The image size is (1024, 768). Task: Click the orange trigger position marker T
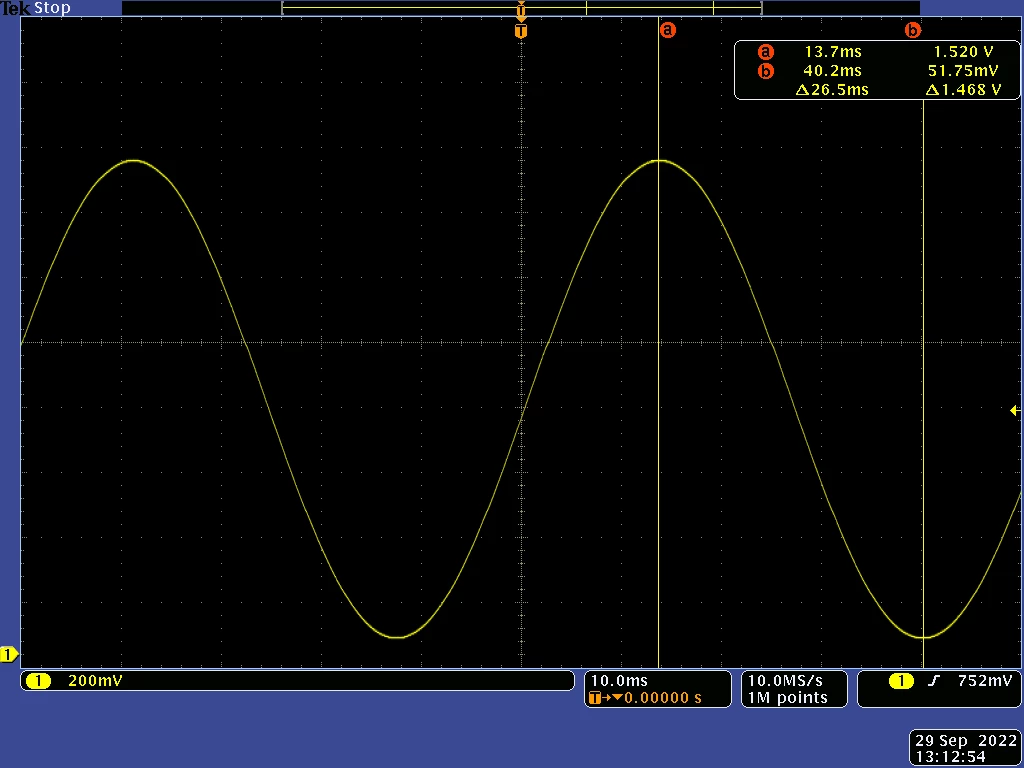[x=520, y=31]
